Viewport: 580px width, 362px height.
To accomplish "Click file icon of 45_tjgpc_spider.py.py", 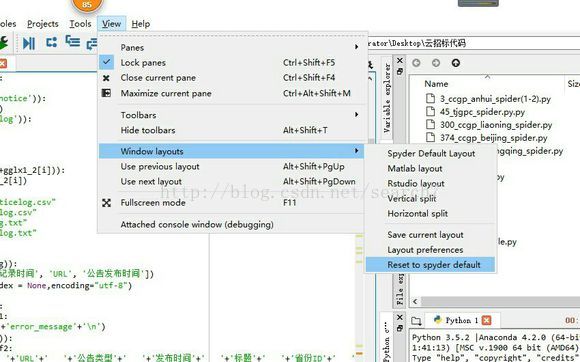I will 430,111.
